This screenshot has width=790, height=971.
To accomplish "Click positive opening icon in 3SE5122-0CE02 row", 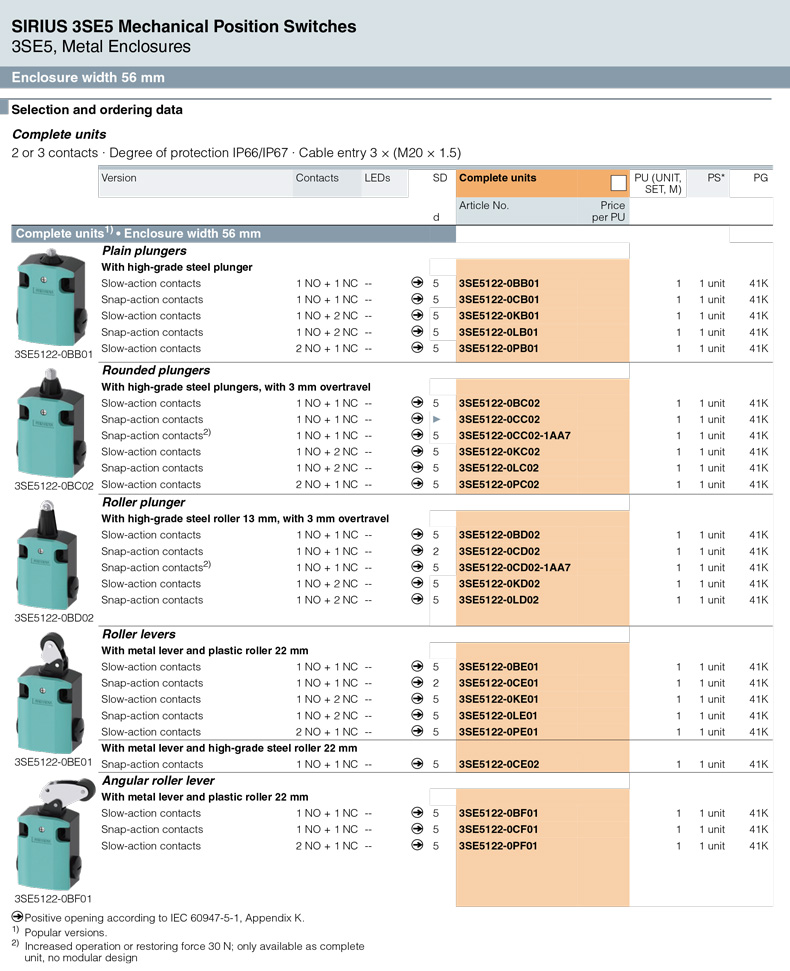I will [417, 765].
